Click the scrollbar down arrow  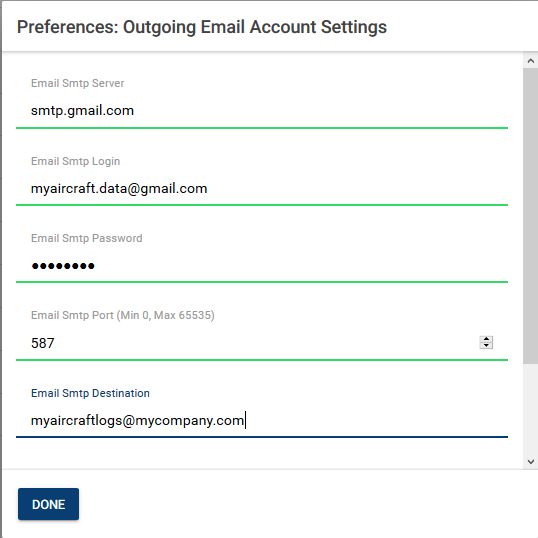[x=530, y=461]
